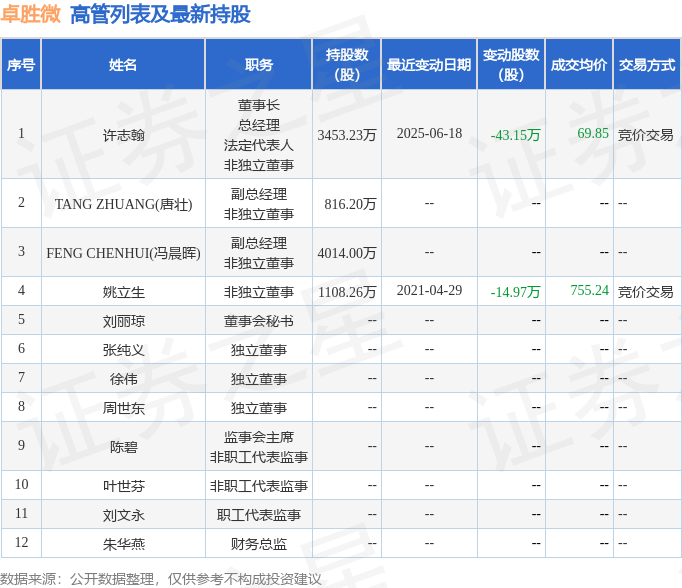Click the 变动股数(股) column header
This screenshot has height=588, width=682.
[x=511, y=64]
